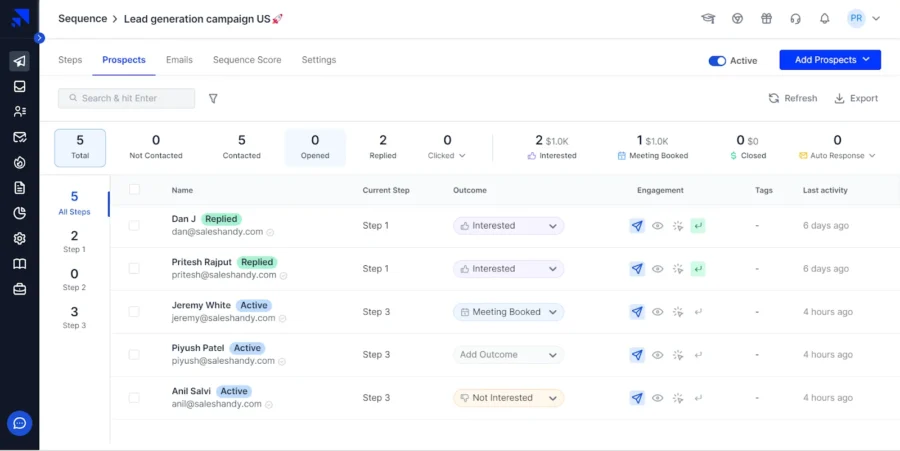Click the Export button

point(856,98)
